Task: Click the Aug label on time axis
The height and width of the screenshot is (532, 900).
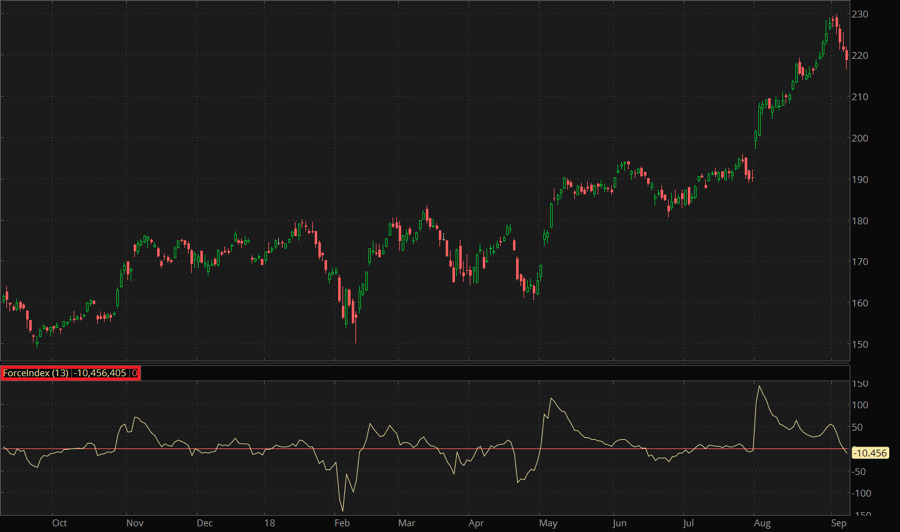Action: (761, 522)
